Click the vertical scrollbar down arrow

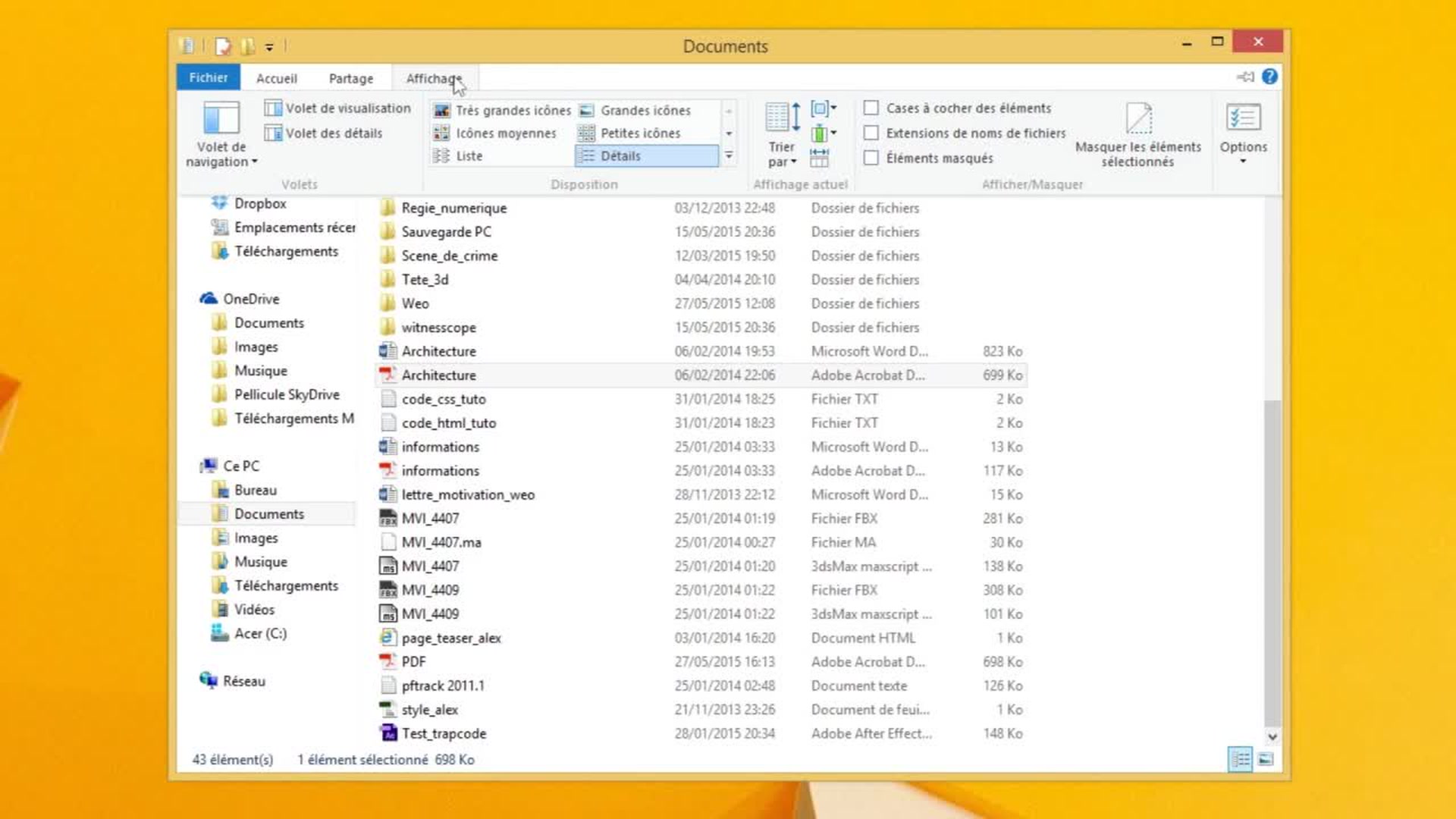pos(1272,736)
